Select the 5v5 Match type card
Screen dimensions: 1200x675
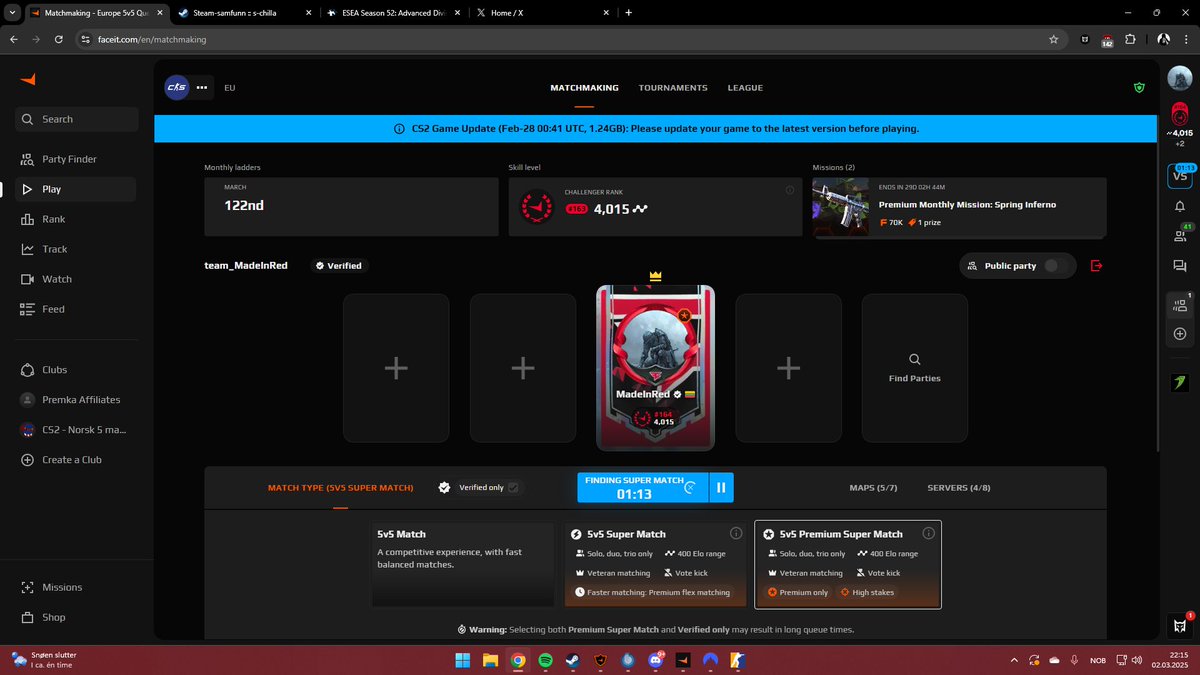point(463,564)
